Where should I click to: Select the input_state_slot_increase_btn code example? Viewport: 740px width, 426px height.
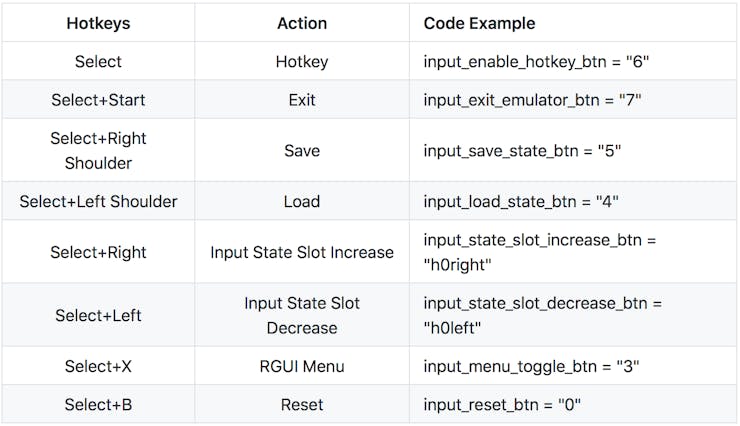point(537,252)
